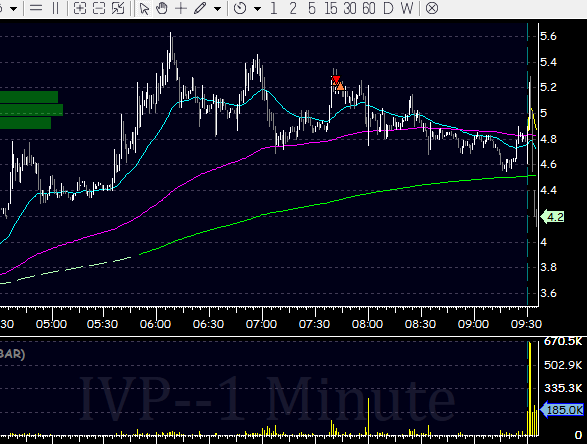
Task: Click the orange up-triangle trade marker
Action: pos(340,86)
